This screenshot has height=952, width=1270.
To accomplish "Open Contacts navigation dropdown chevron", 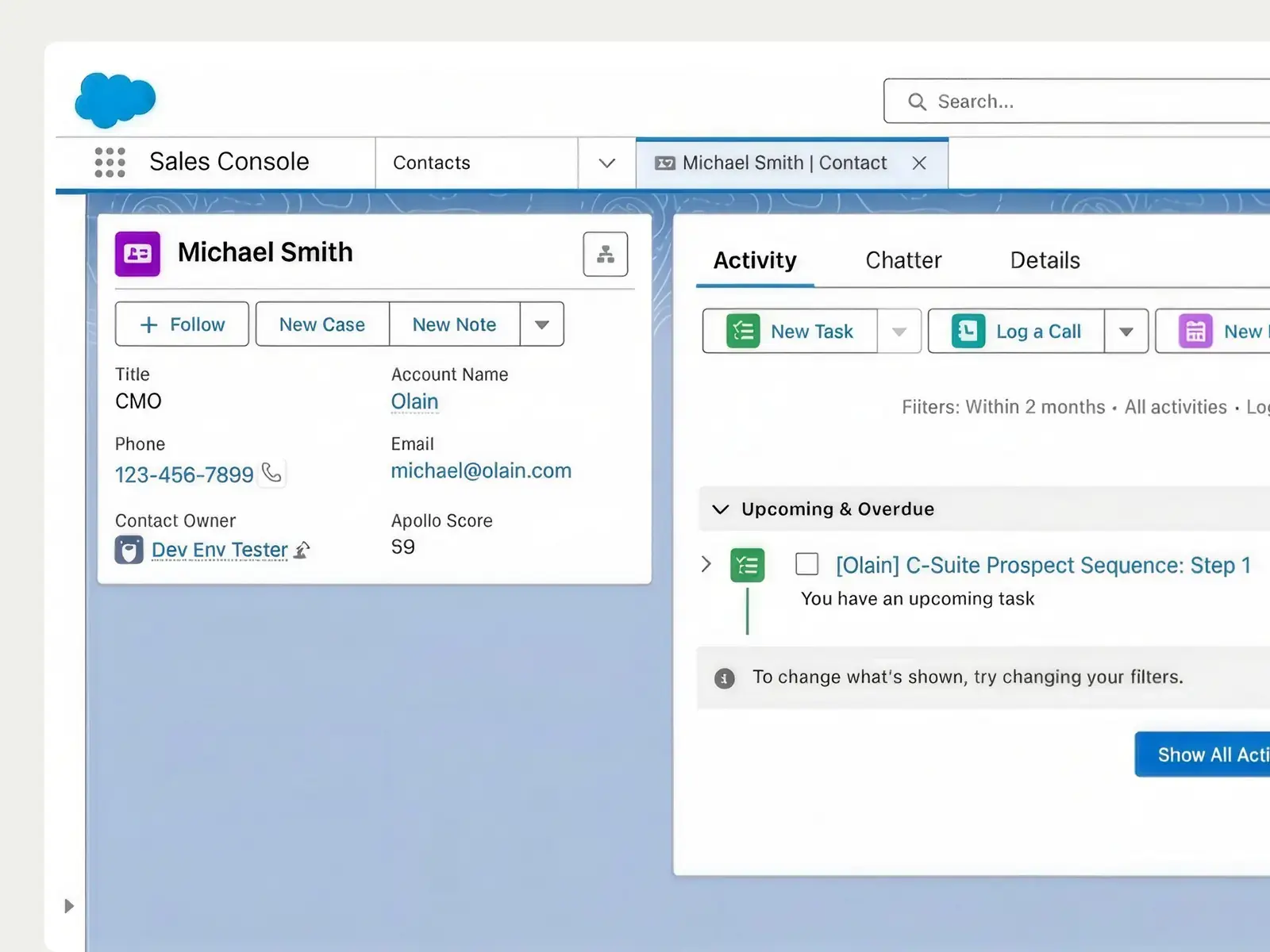I will 607,163.
